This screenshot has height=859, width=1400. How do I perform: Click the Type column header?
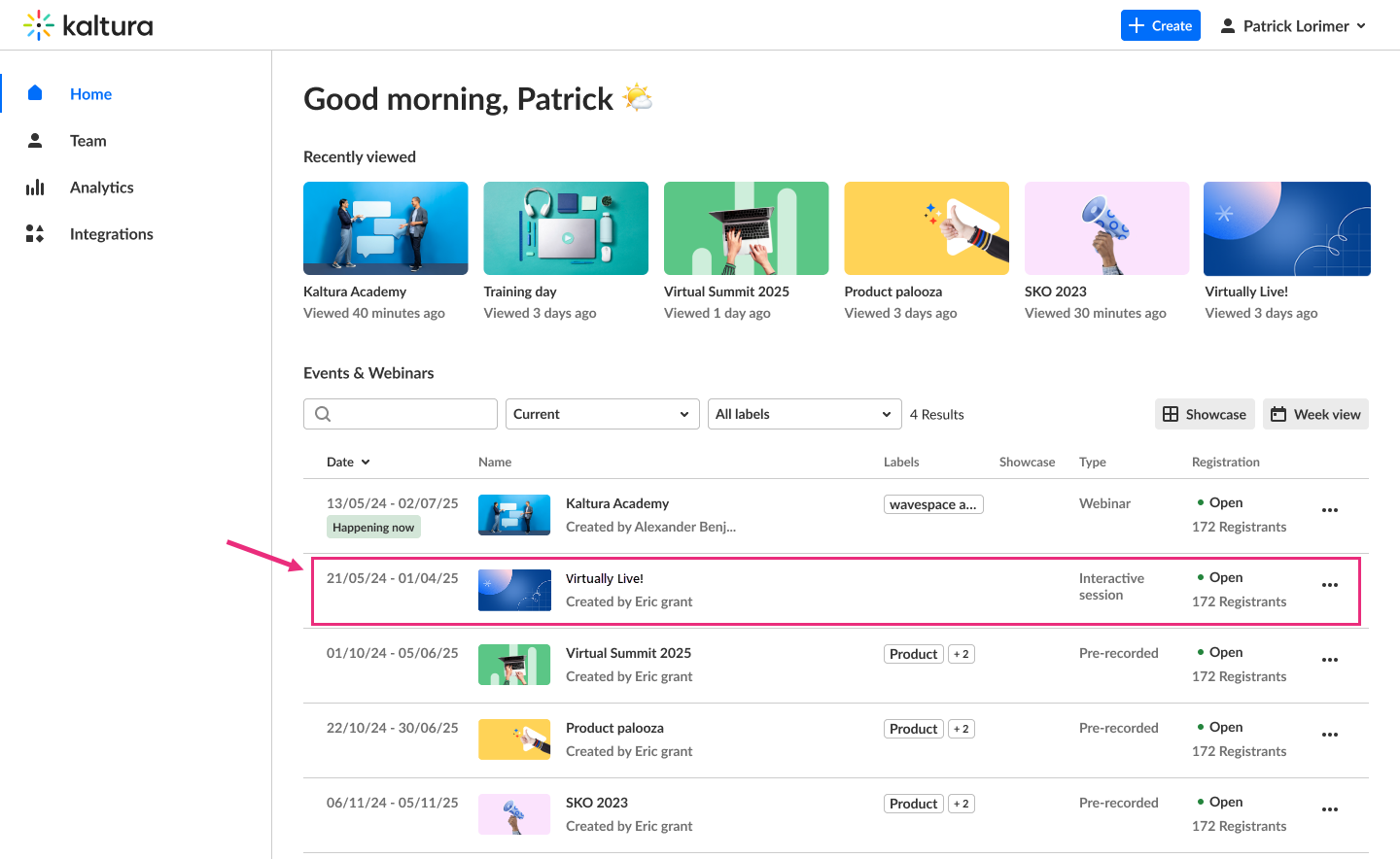click(x=1093, y=462)
